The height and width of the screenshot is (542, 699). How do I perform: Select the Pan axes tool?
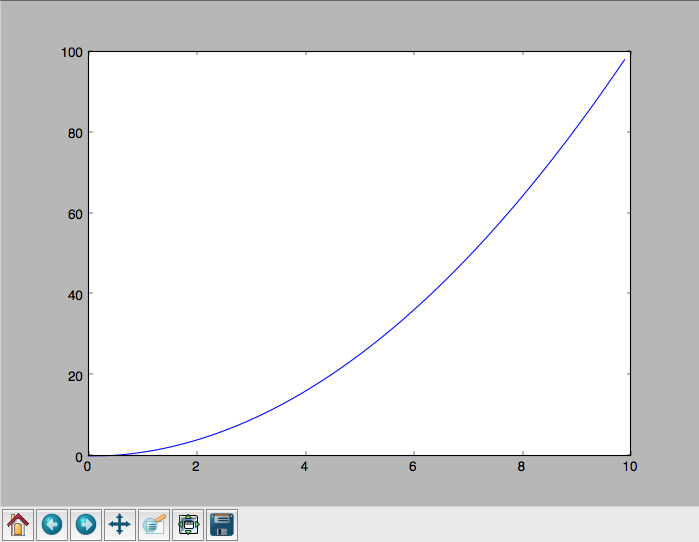click(120, 524)
